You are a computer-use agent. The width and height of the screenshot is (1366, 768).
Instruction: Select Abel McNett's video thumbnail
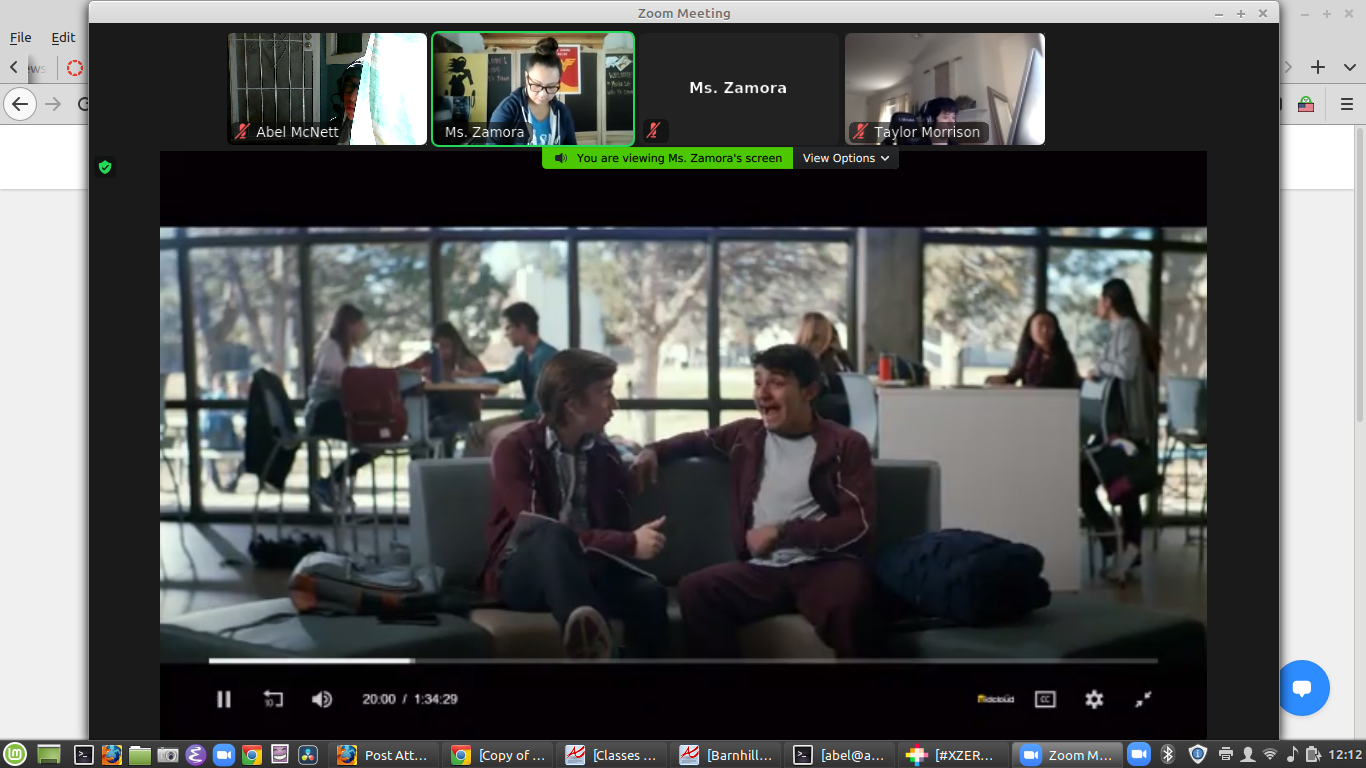[x=327, y=89]
